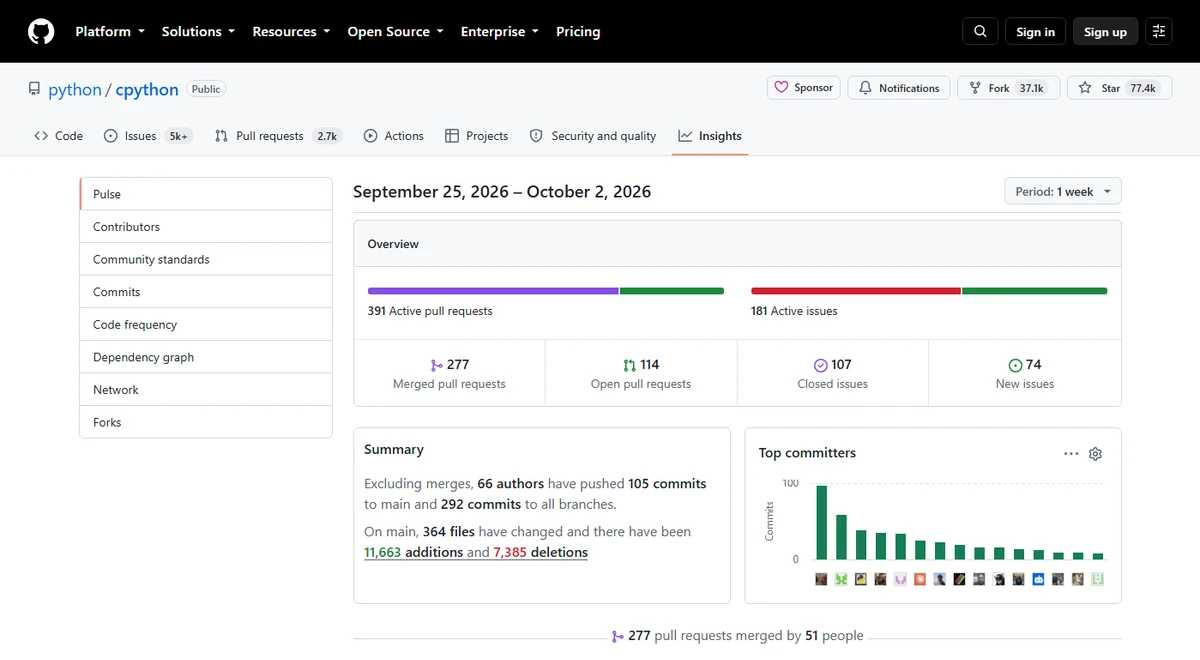
Task: Expand the Solutions menu
Action: pos(198,32)
